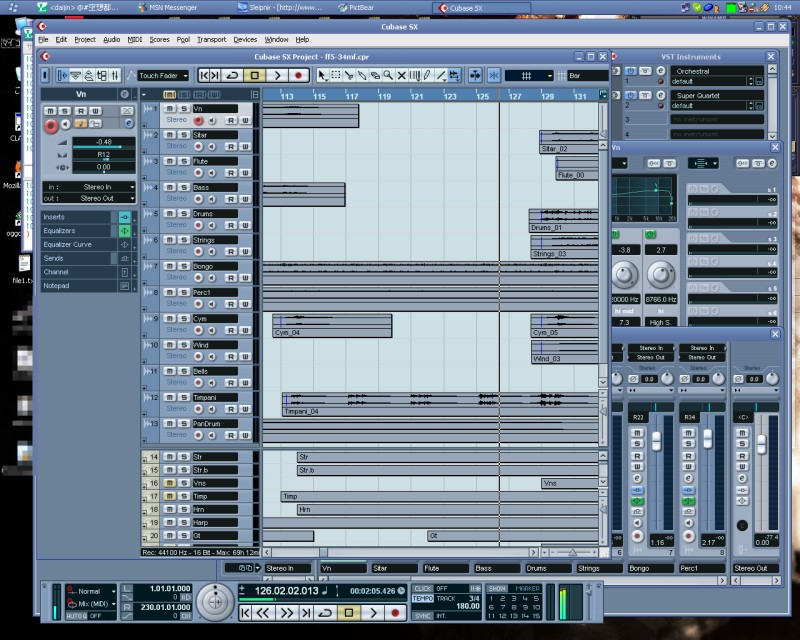Image resolution: width=800 pixels, height=640 pixels.
Task: Toggle Cycle loop in project toolbar
Action: click(x=233, y=76)
